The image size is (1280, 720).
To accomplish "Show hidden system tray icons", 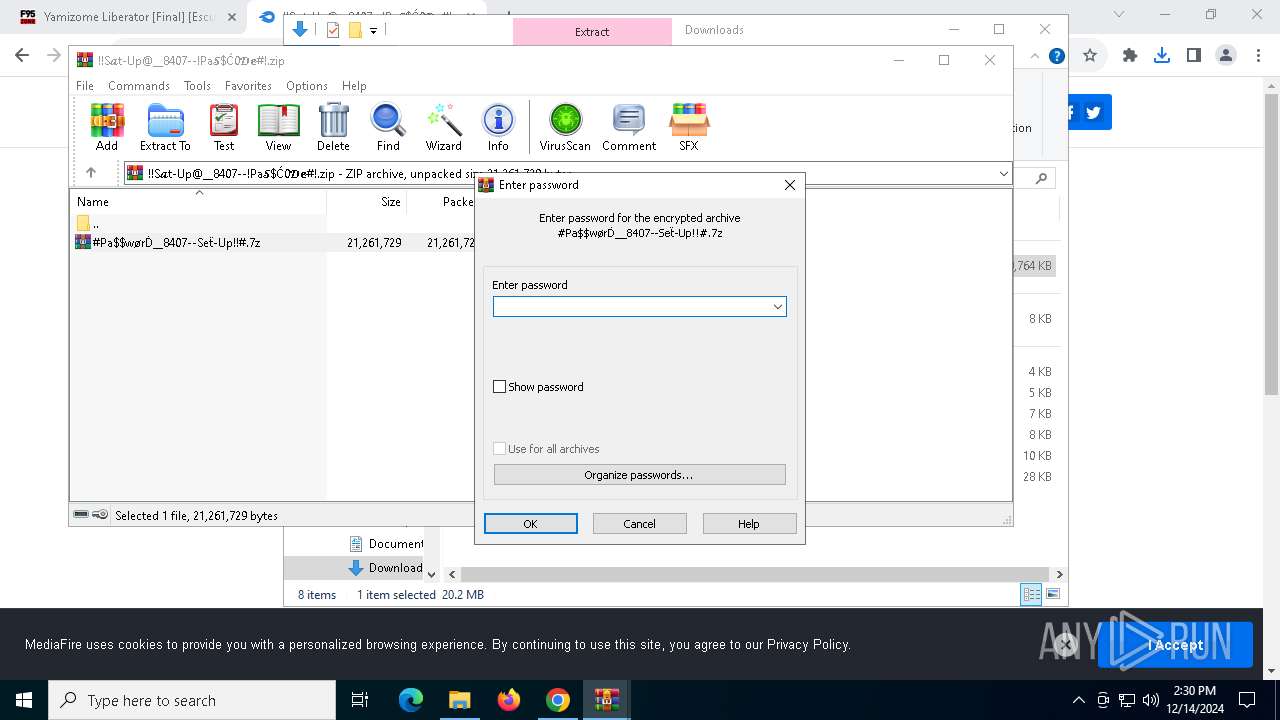I will (1078, 700).
